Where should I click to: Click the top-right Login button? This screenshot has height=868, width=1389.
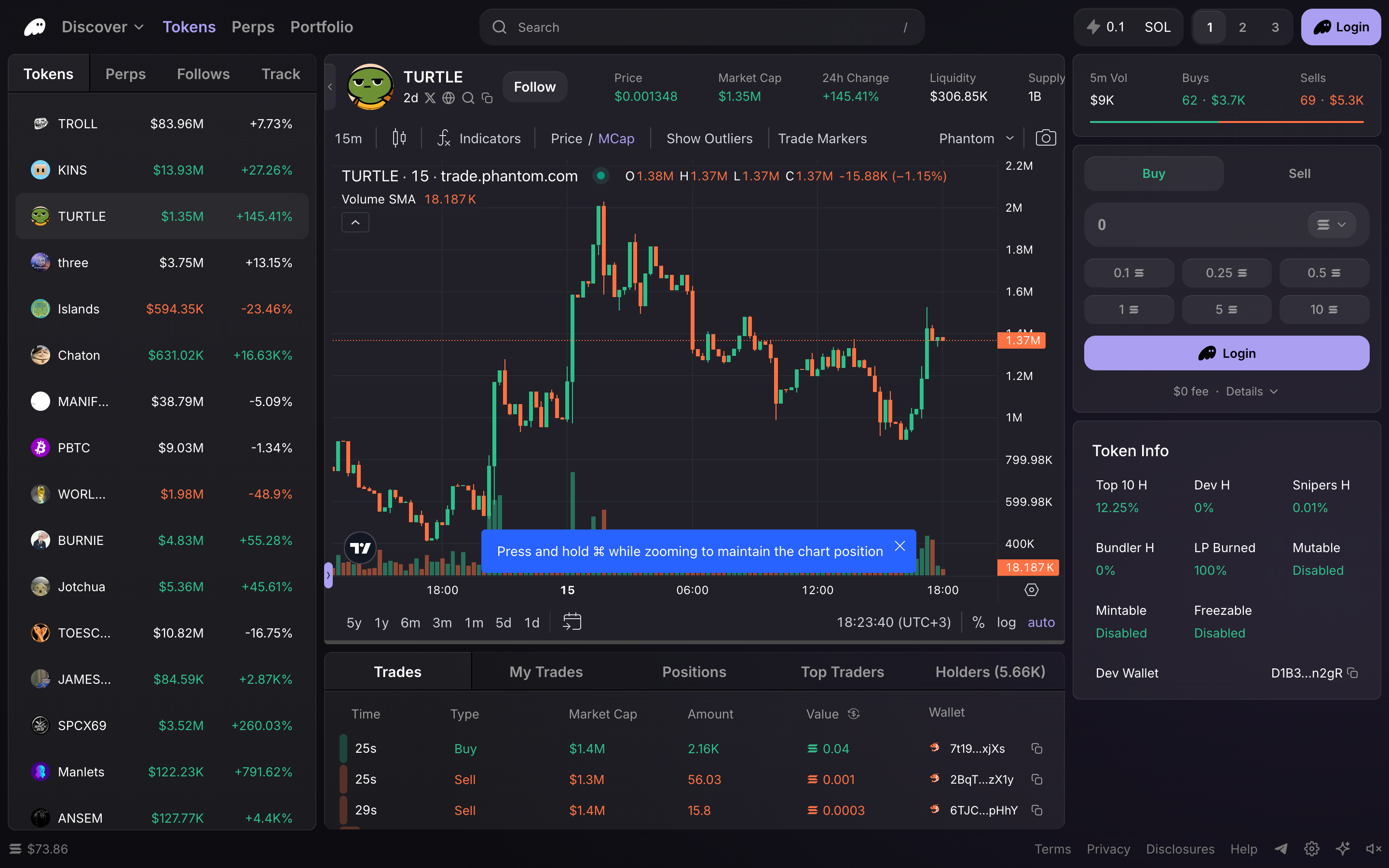pyautogui.click(x=1341, y=27)
